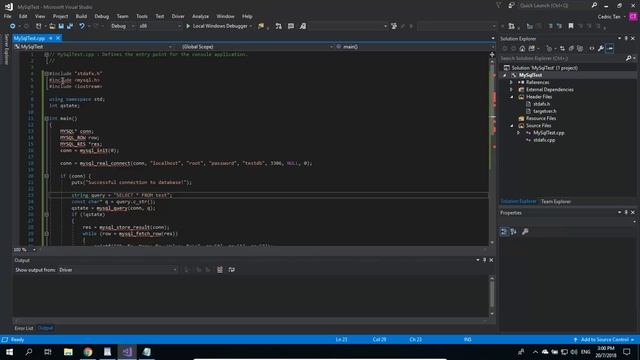Toggle Preview Selected Items in Solution Explorer toolbar
Screen dimensions: 640x360
tap(610, 49)
